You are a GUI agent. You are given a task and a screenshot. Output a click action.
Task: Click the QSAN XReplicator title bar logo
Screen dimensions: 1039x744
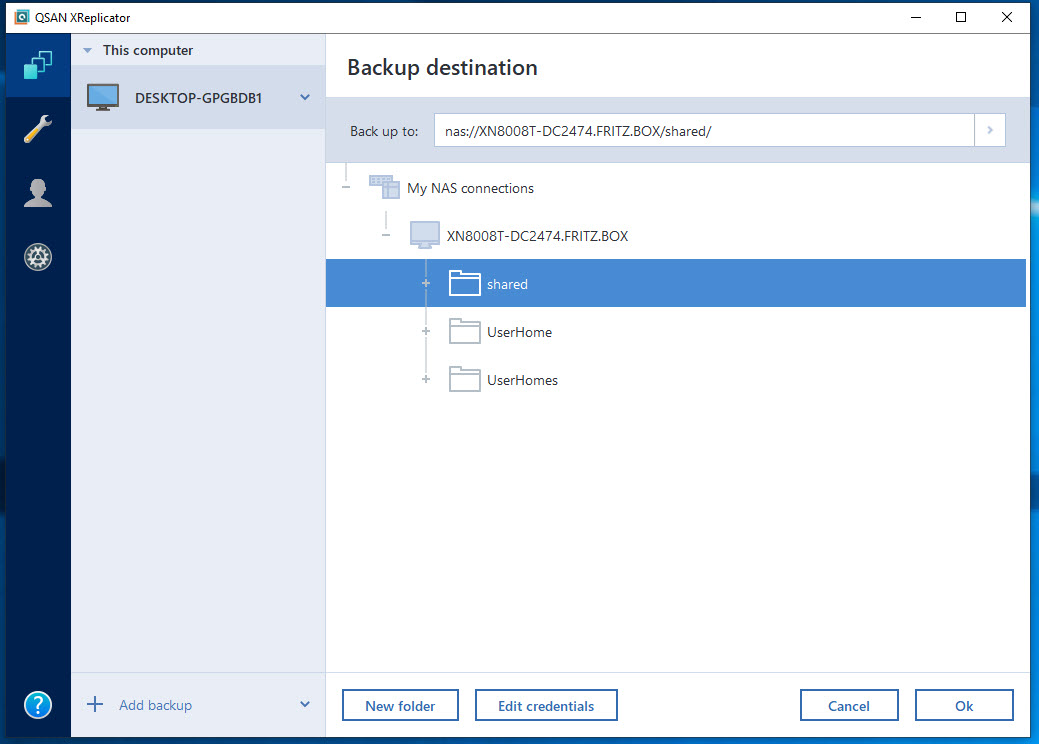pyautogui.click(x=22, y=17)
